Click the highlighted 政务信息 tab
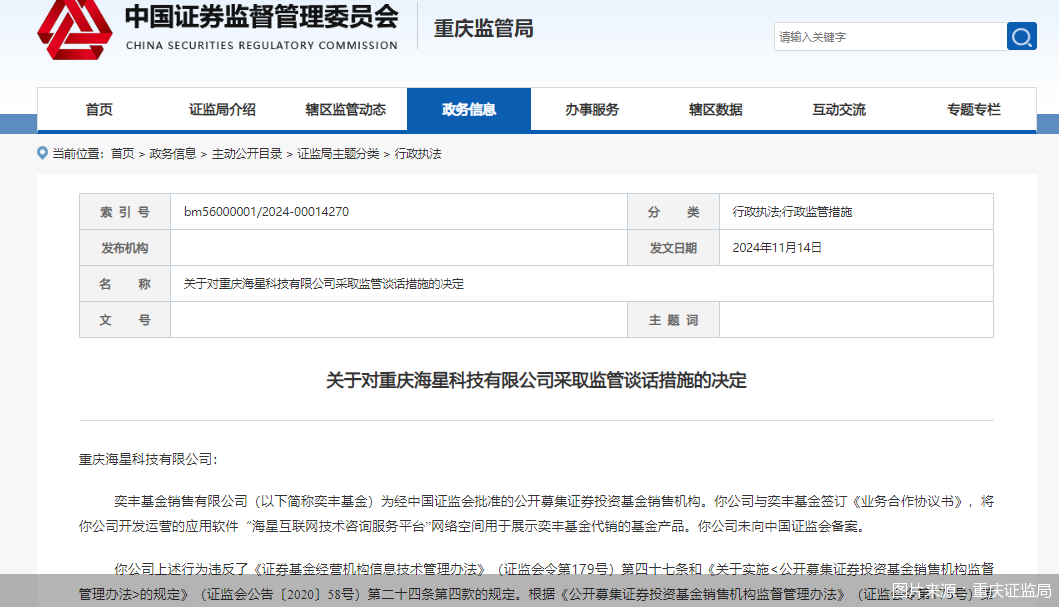The height and width of the screenshot is (607, 1059). pos(470,109)
